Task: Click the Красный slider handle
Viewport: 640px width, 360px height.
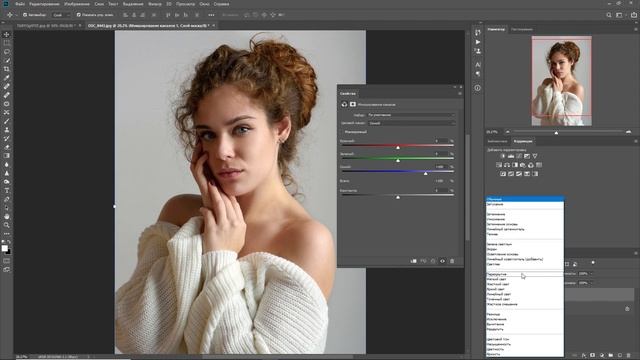Action: [x=398, y=147]
